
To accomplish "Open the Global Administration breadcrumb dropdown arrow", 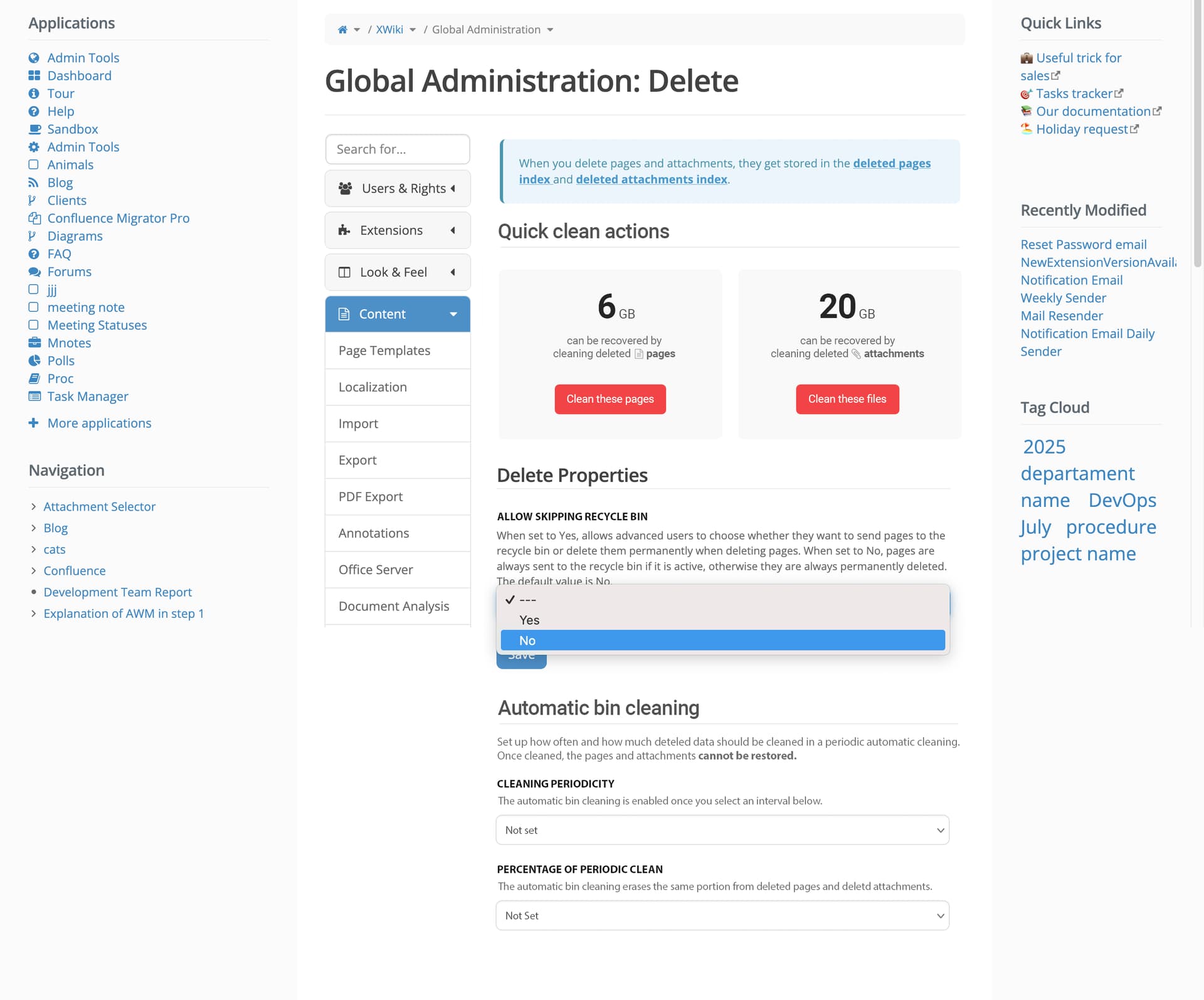I will 550,29.
